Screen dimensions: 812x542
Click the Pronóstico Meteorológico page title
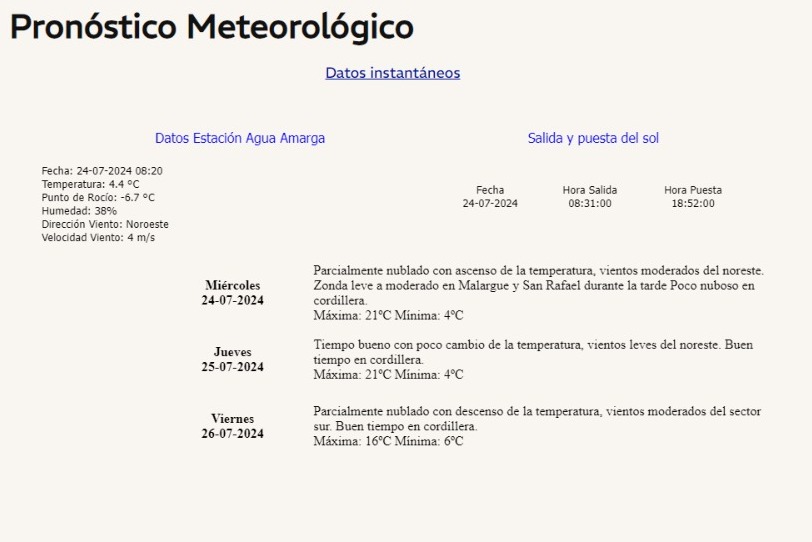click(212, 27)
